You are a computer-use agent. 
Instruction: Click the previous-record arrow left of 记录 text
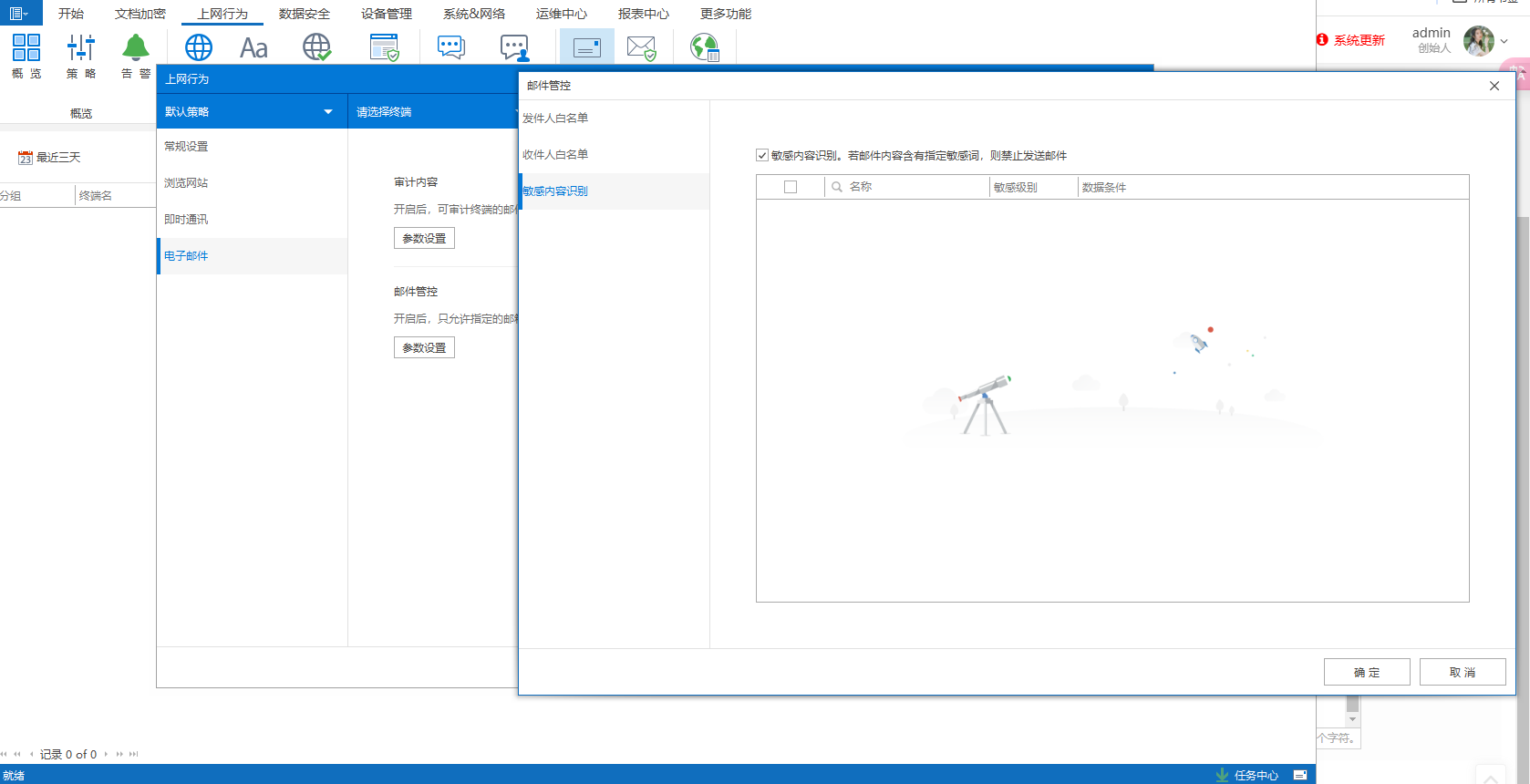tap(32, 754)
